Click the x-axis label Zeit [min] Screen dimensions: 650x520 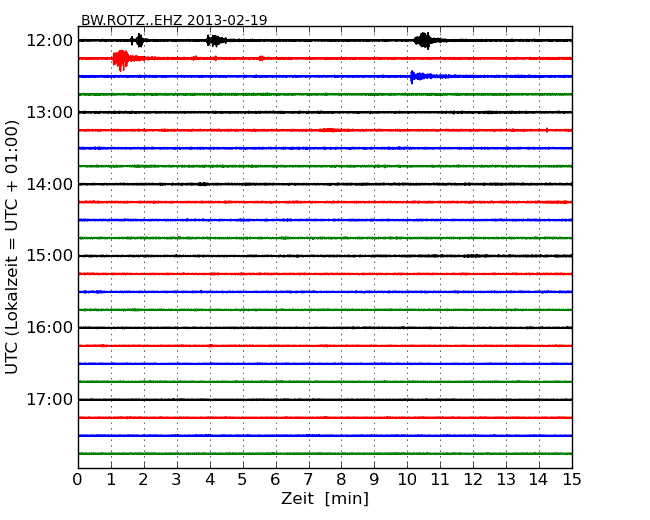[325, 498]
